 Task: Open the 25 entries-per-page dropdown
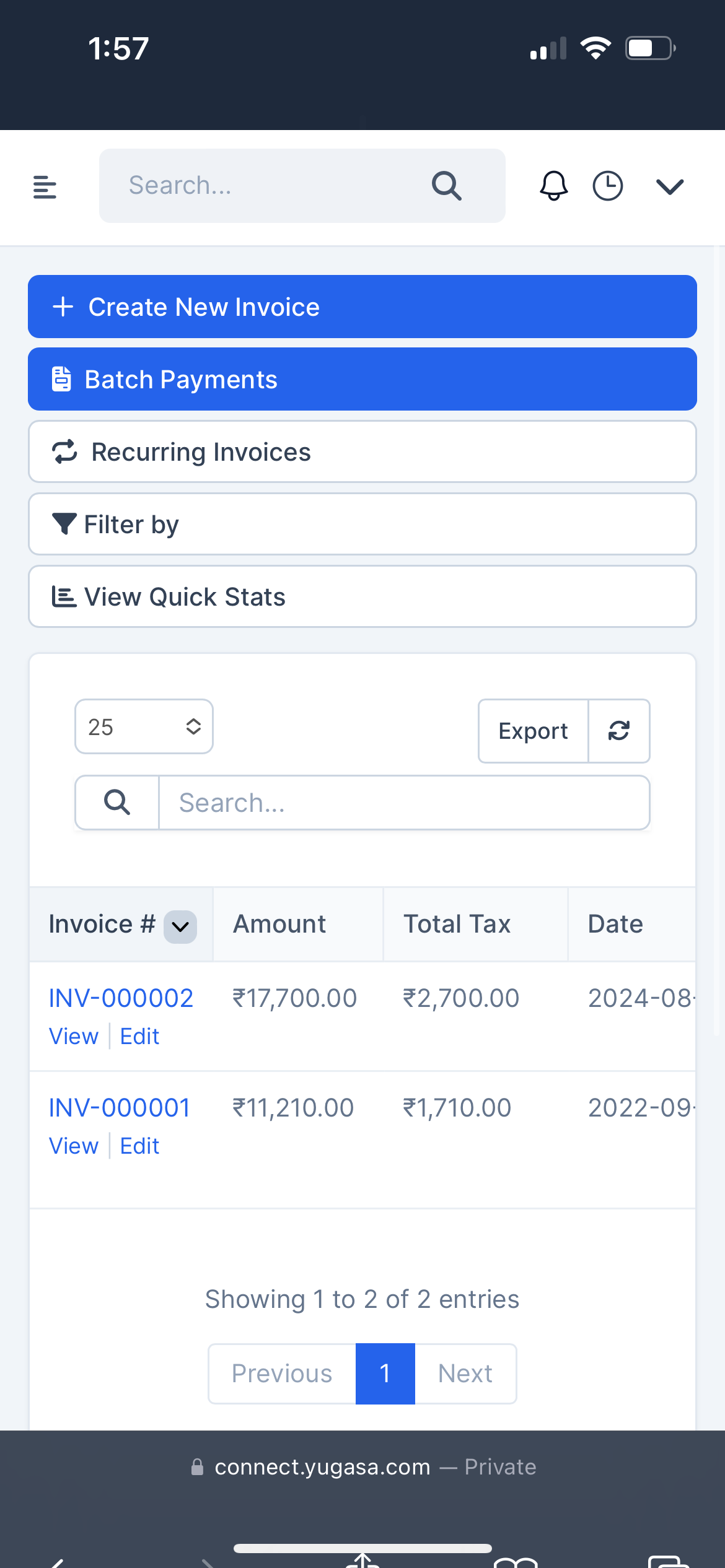144,726
